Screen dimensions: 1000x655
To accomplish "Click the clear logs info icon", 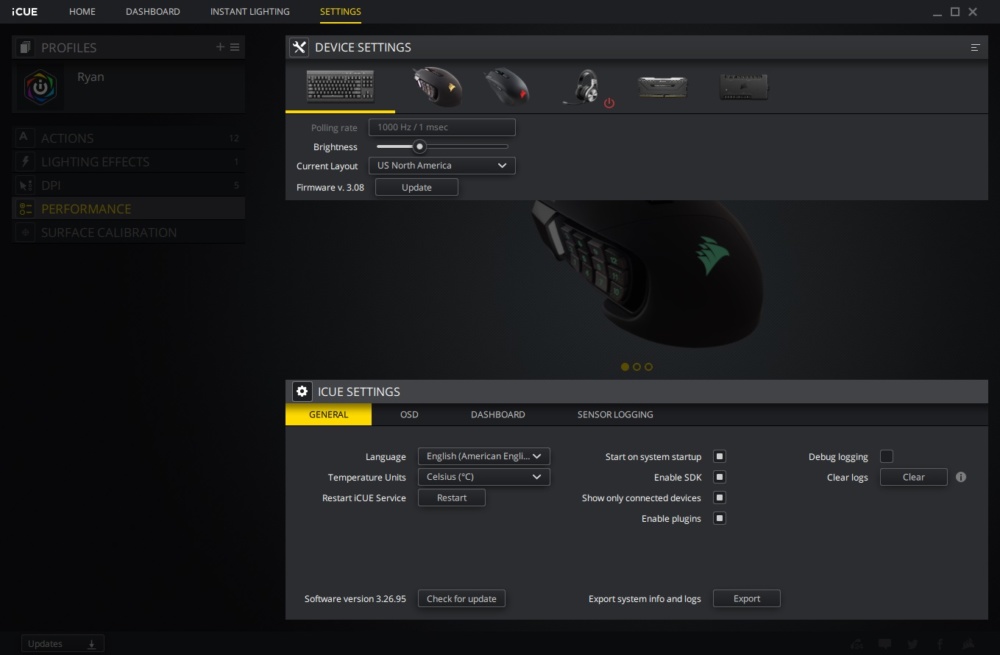I will pyautogui.click(x=961, y=477).
